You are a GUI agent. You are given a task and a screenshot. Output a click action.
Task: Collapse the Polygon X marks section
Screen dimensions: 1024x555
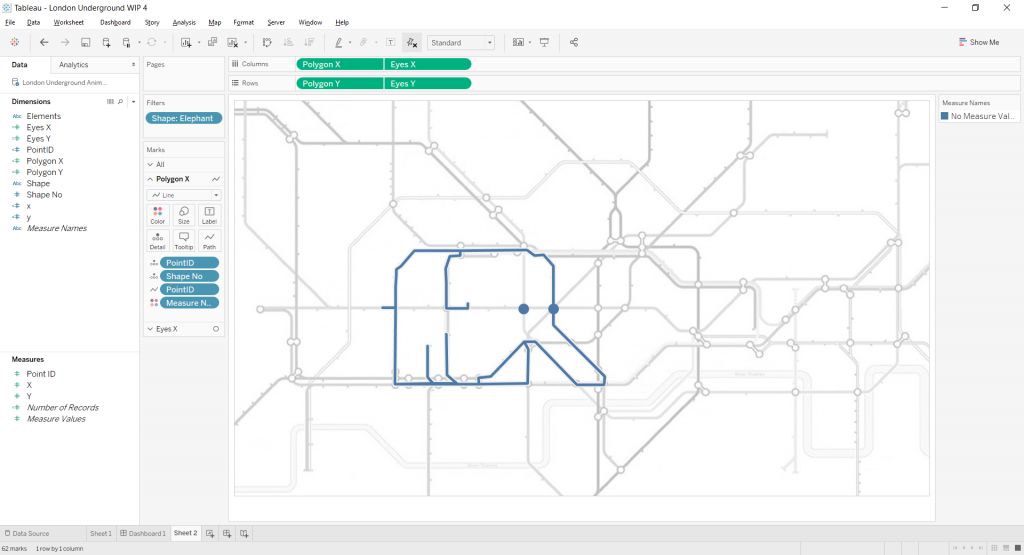tap(150, 179)
